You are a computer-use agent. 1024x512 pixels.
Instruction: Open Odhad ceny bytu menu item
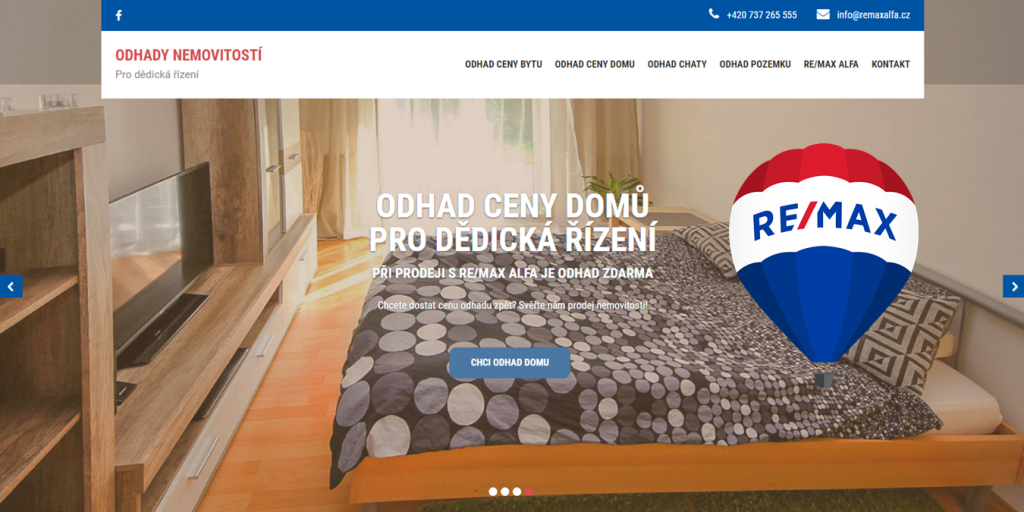pyautogui.click(x=504, y=64)
